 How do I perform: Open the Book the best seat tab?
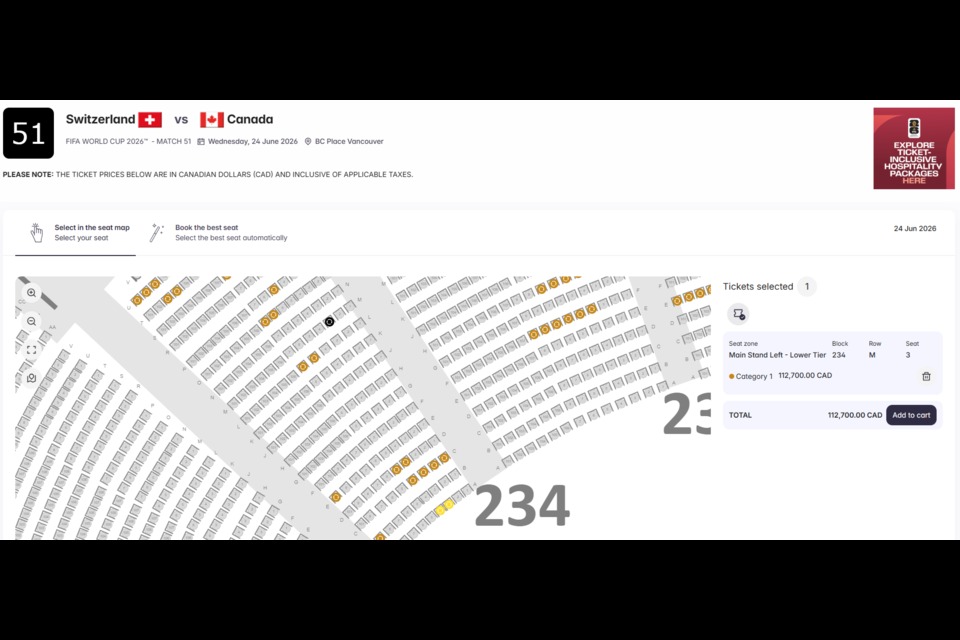230,232
